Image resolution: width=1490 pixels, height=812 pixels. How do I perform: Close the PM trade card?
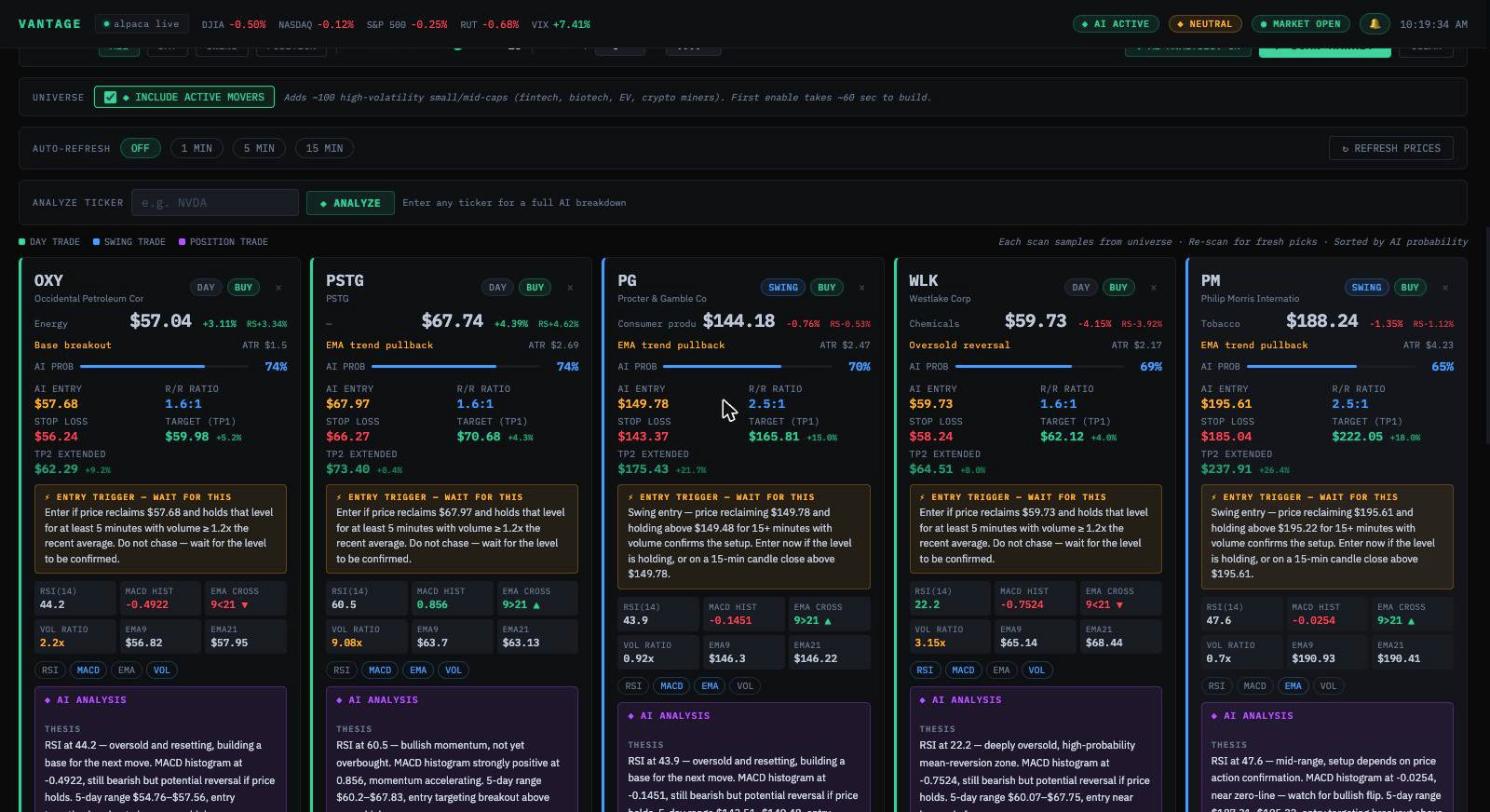[1445, 288]
